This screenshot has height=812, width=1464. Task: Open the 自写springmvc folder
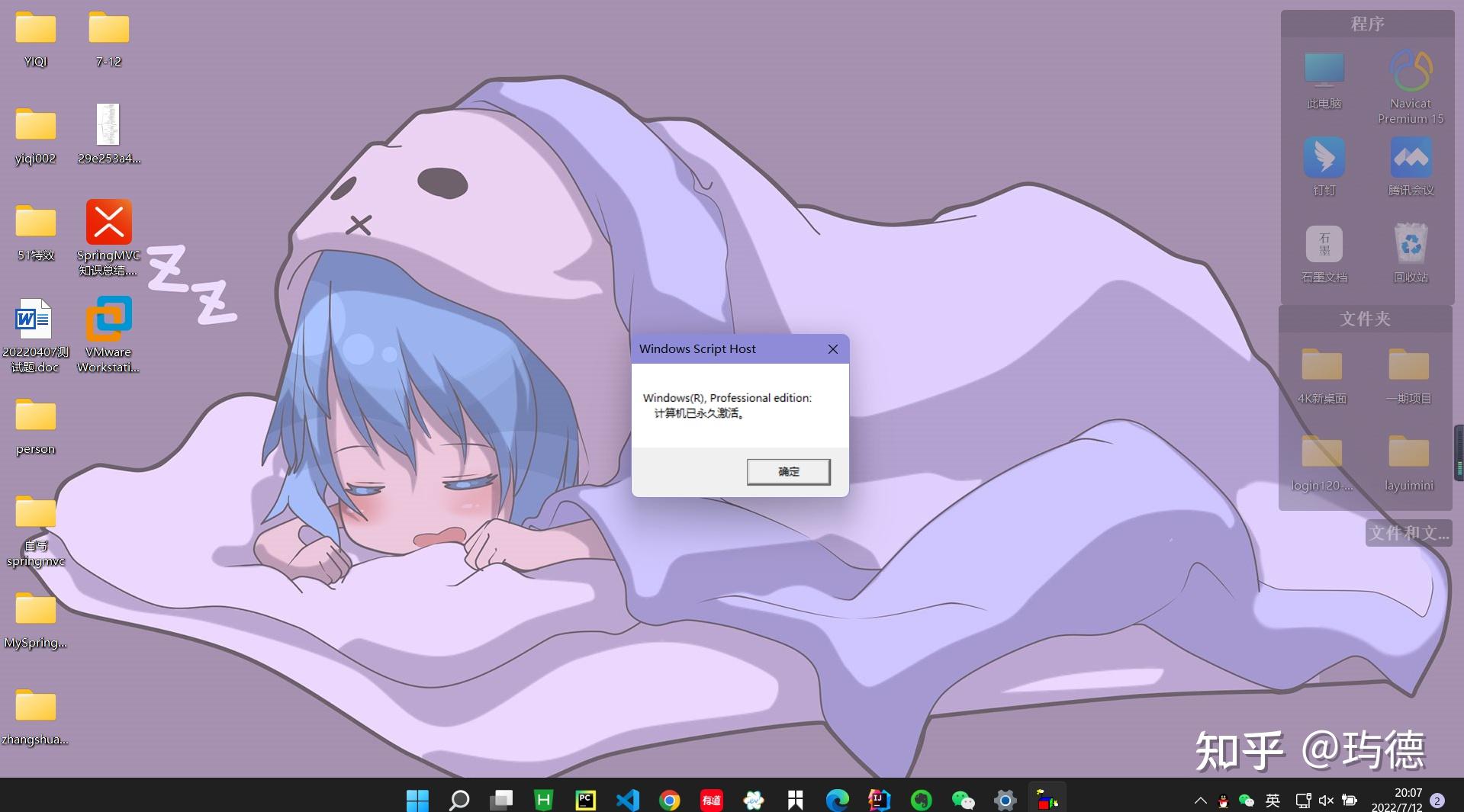tap(36, 531)
